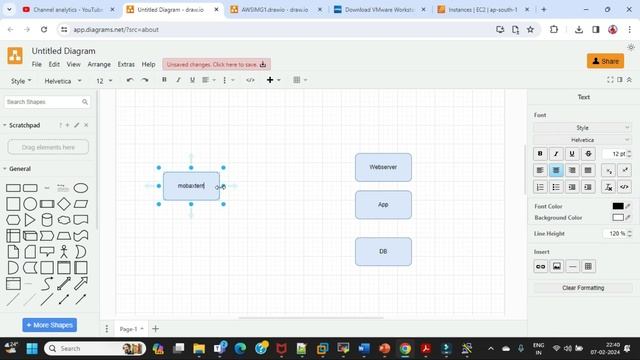The width and height of the screenshot is (640, 360).
Task: Click the Scratchpad edit pencil icon
Action: (x=77, y=125)
